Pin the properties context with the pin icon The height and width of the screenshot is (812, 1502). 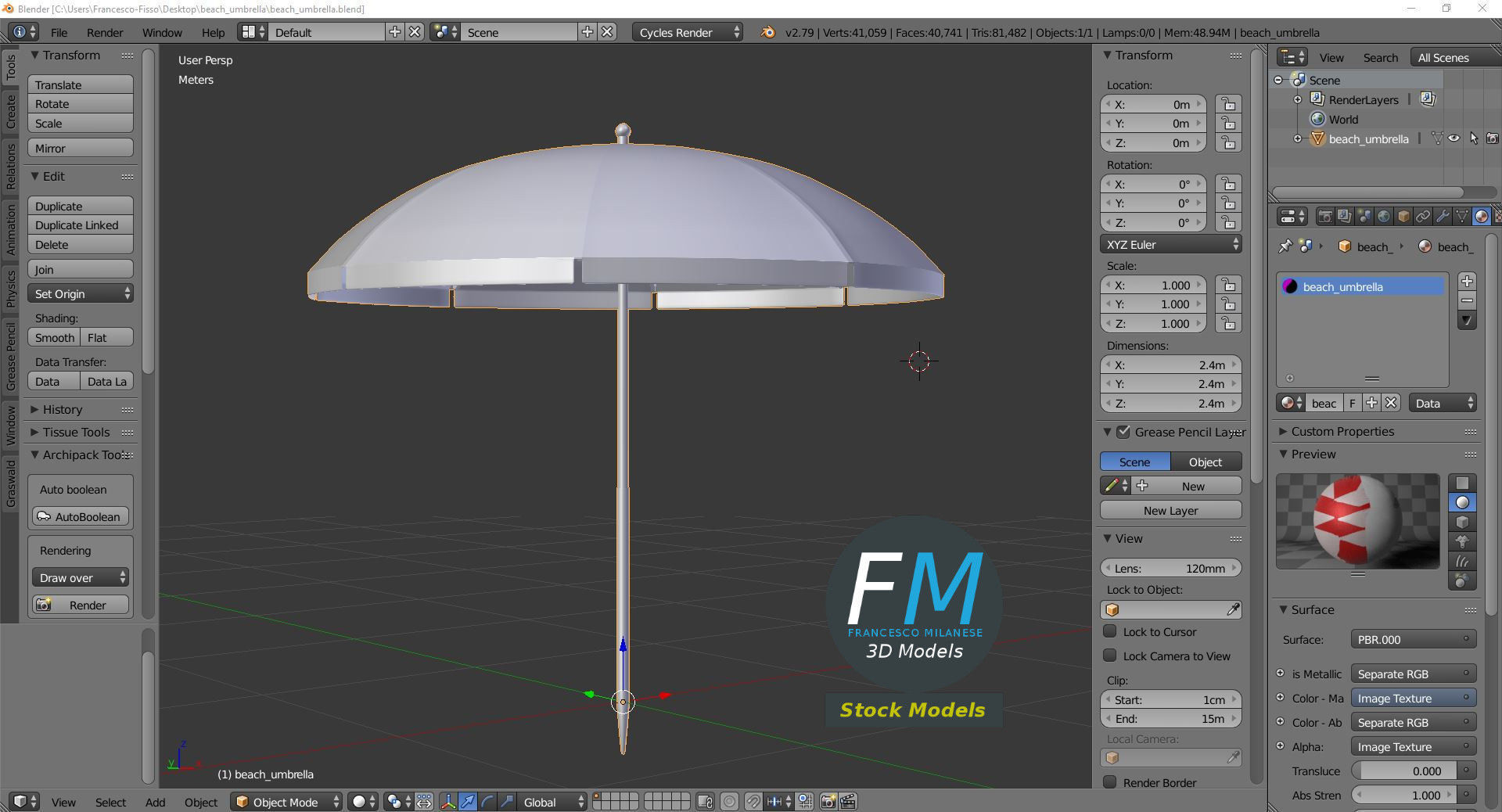coord(1285,246)
